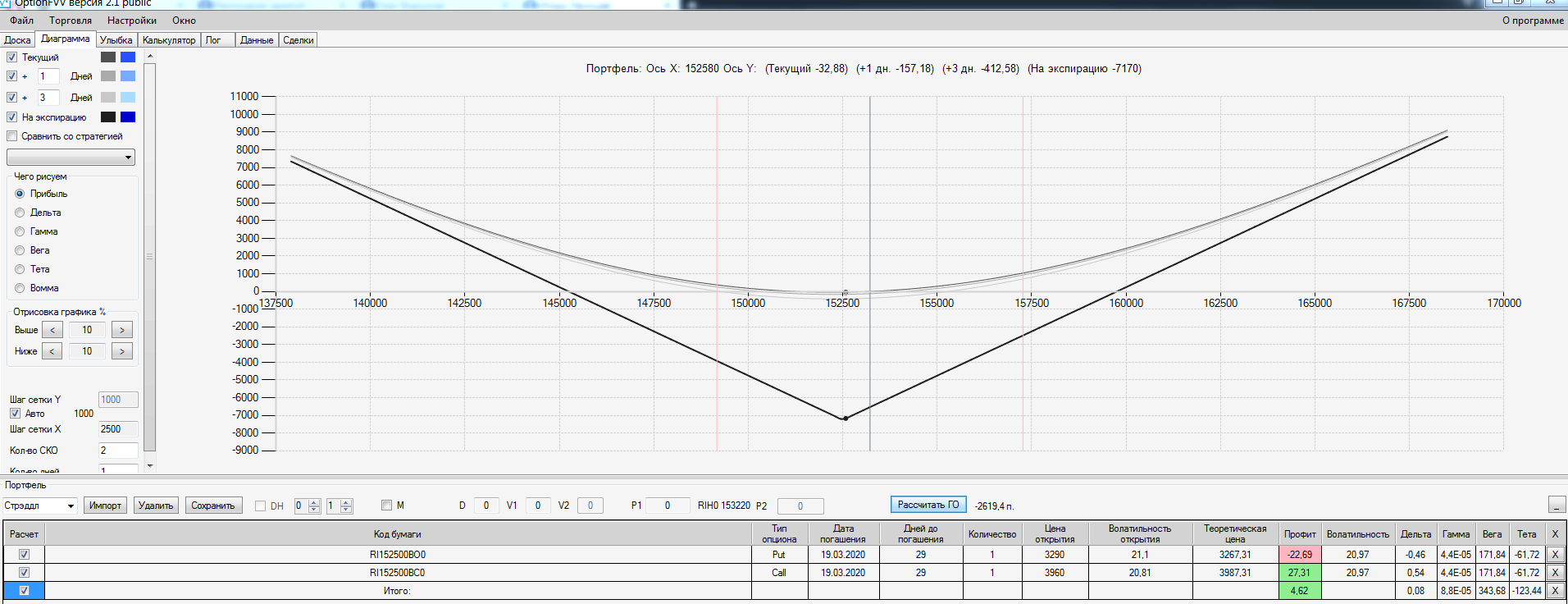The image size is (1568, 604).
Task: Switch to the Доска tab
Action: [x=17, y=40]
